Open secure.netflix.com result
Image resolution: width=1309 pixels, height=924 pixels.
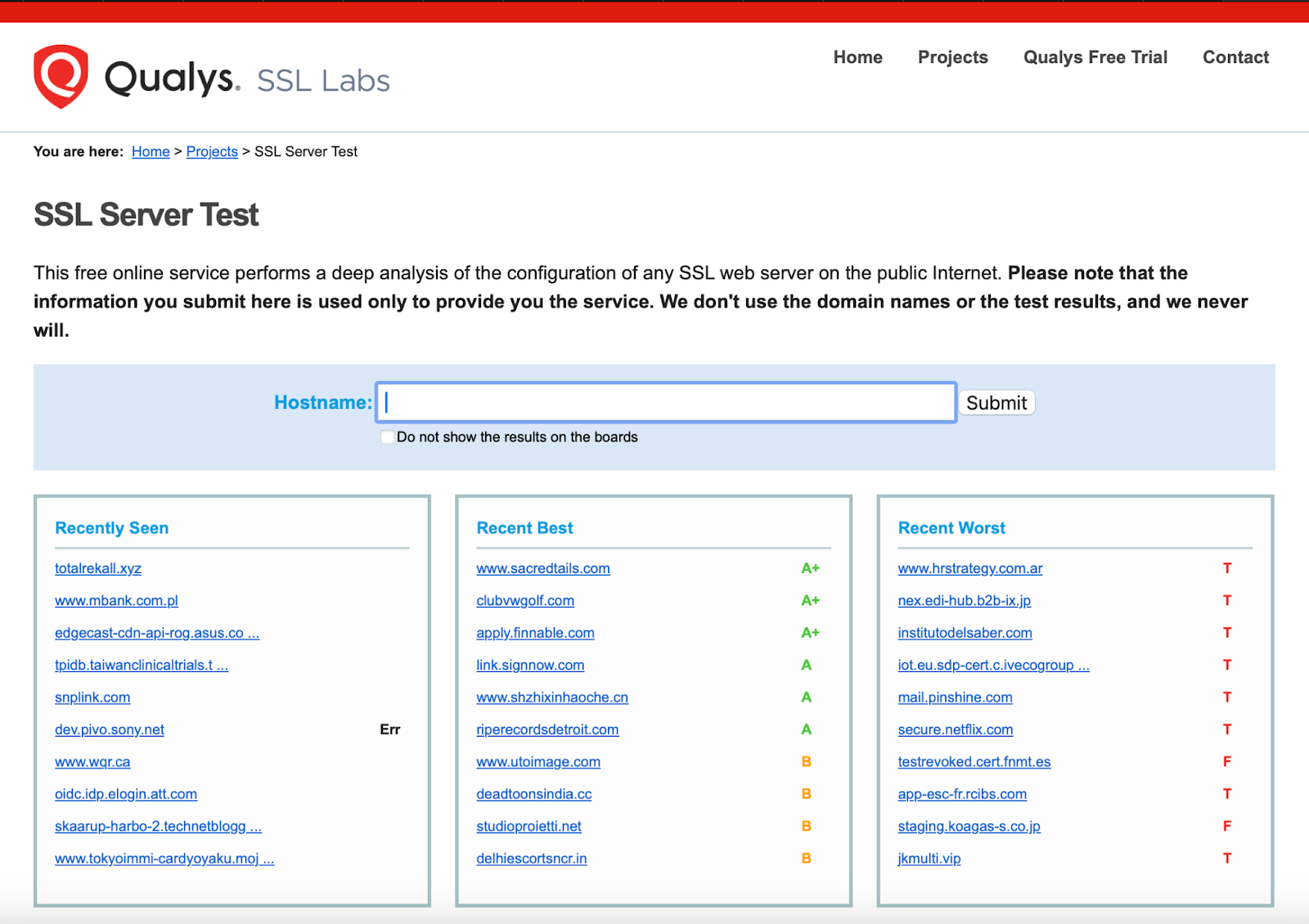tap(955, 729)
